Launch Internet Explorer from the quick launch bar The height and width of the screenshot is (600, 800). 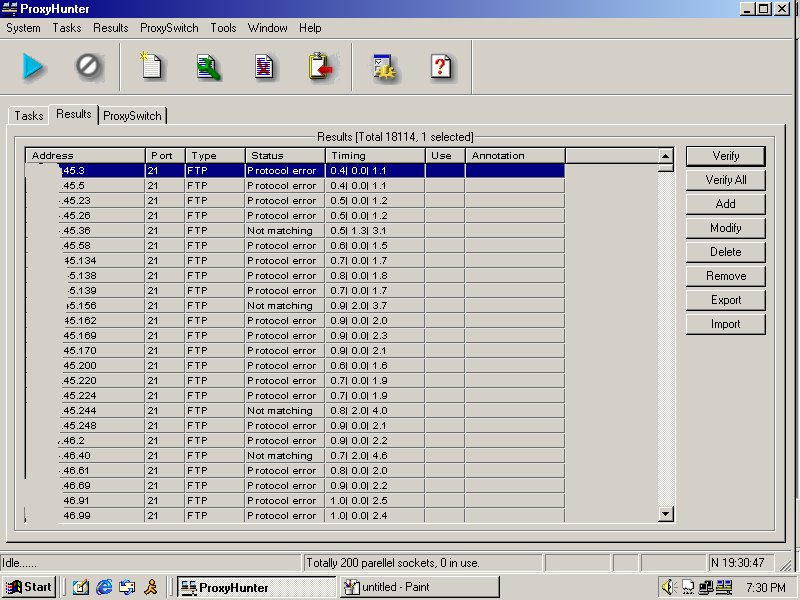104,587
